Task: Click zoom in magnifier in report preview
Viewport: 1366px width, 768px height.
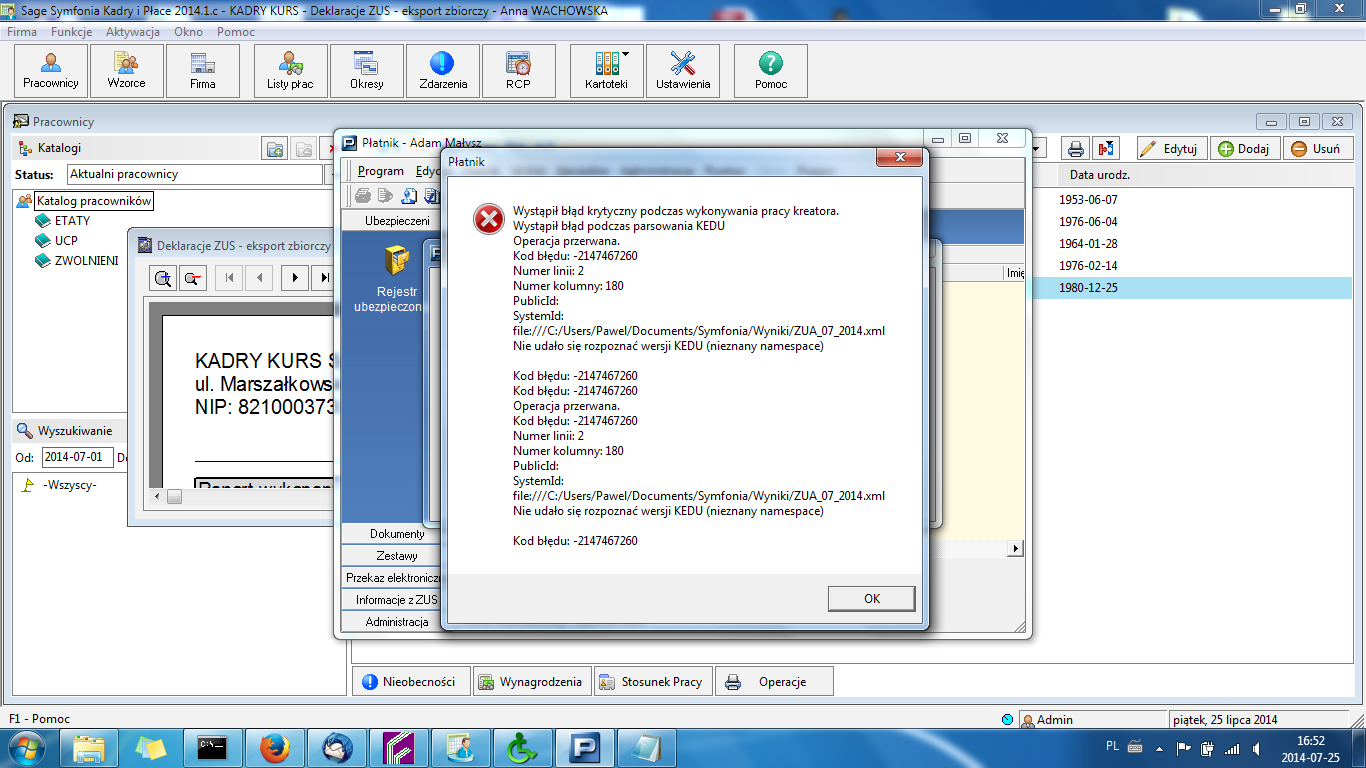Action: [163, 278]
